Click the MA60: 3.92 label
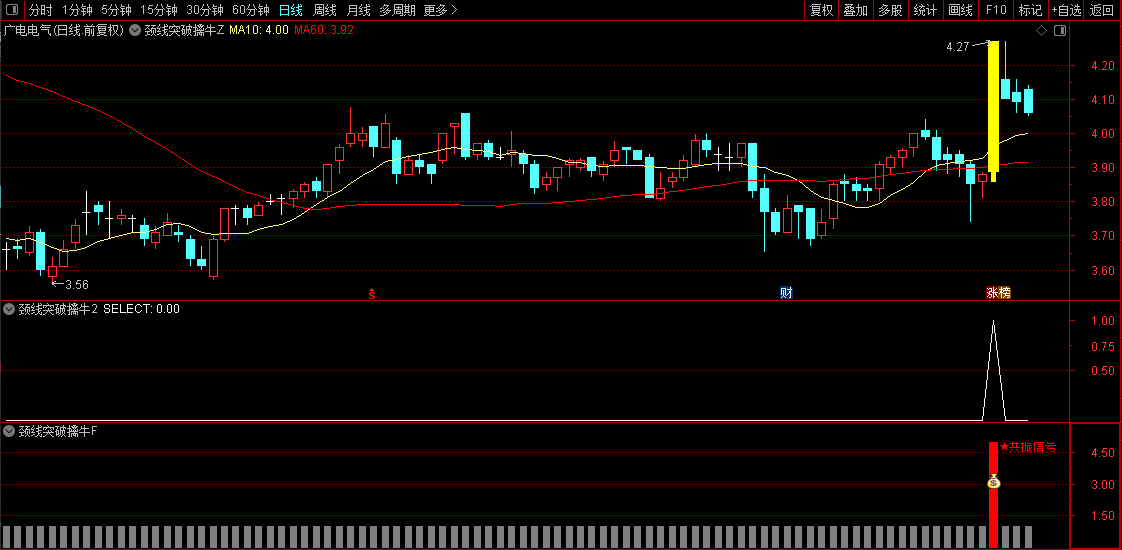This screenshot has width=1122, height=550. click(x=323, y=31)
